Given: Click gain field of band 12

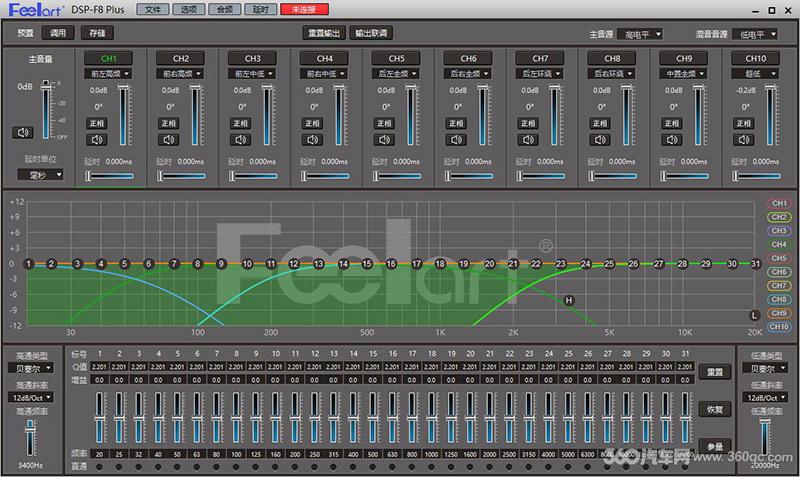Looking at the screenshot, I should coord(314,380).
